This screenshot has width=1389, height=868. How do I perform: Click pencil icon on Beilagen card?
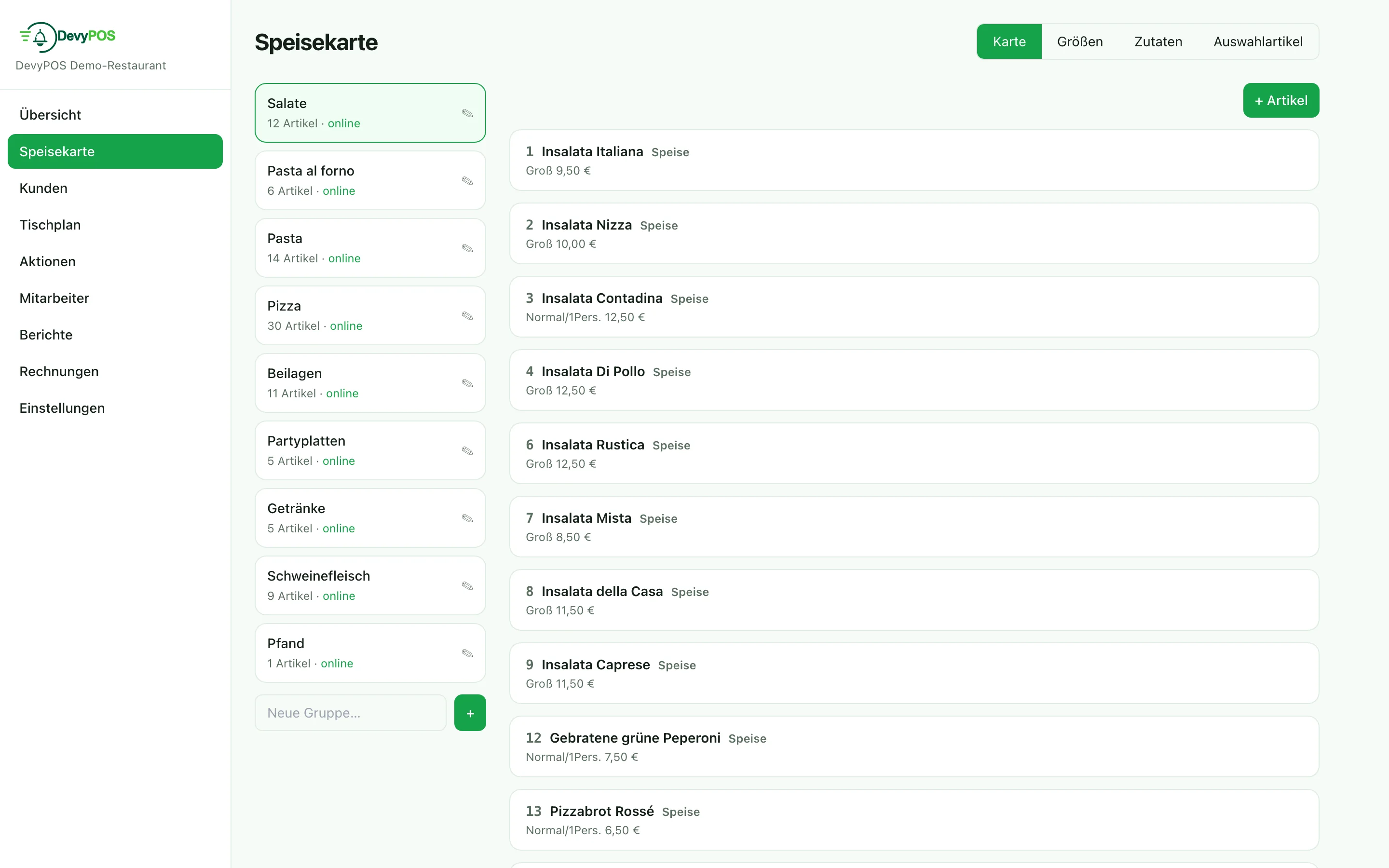coord(467,383)
